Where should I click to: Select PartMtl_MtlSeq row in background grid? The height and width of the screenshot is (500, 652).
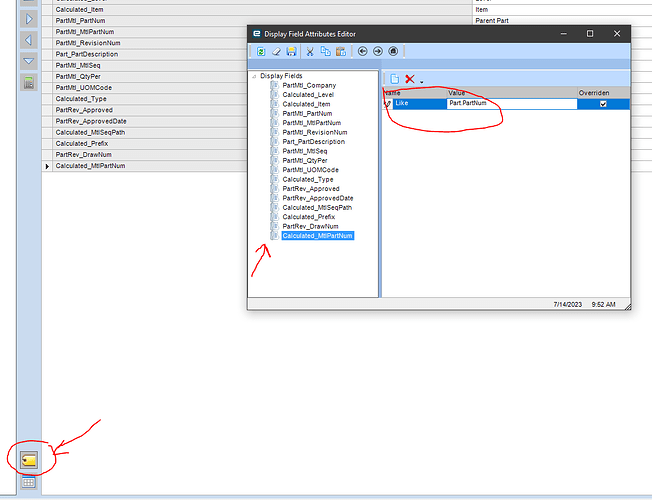pos(151,66)
